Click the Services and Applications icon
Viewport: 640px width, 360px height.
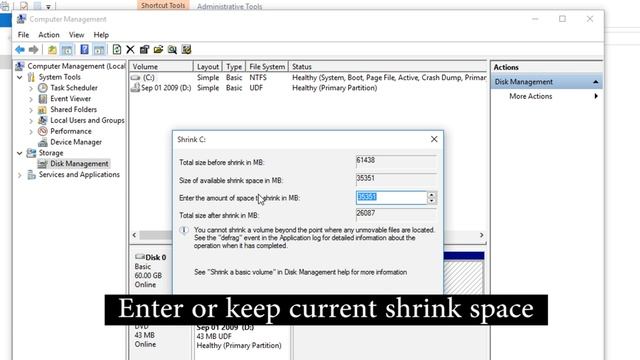(x=31, y=175)
